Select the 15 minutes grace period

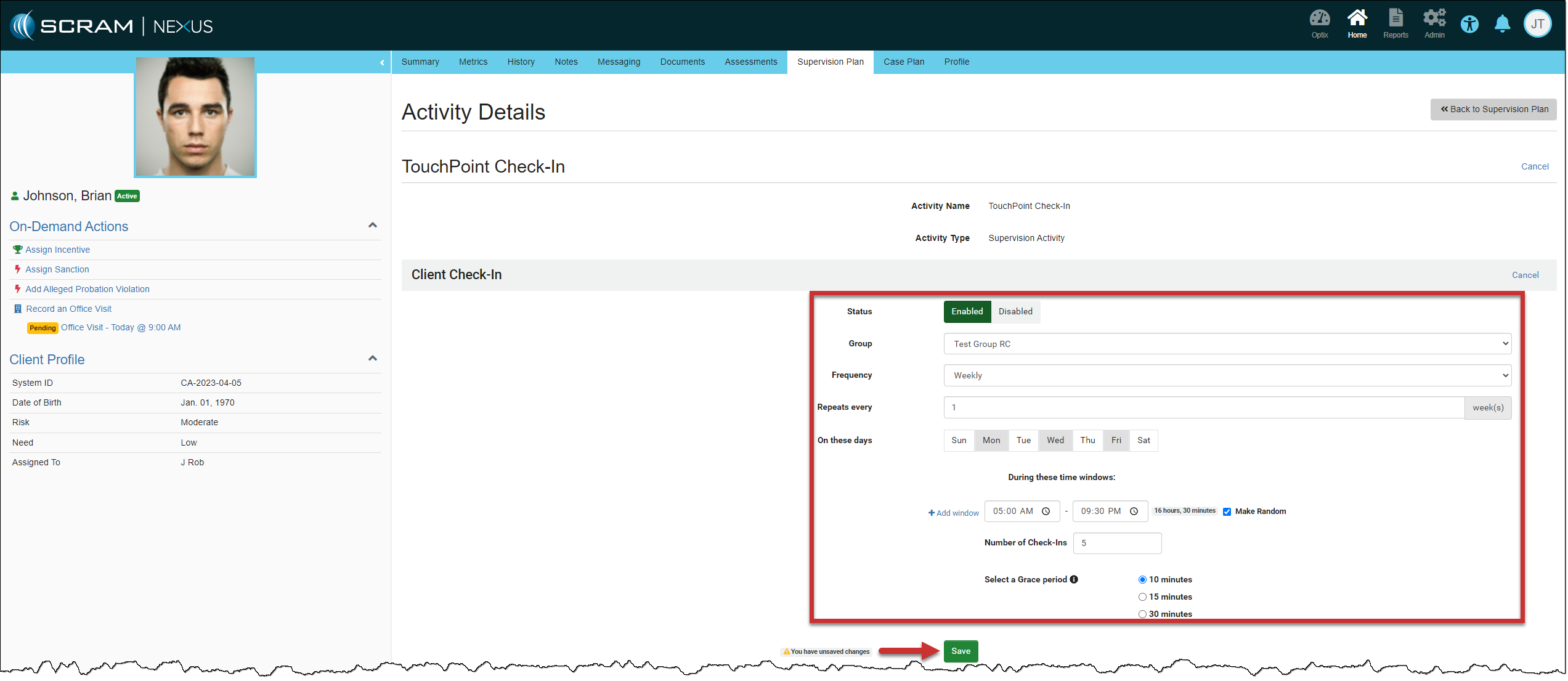tap(1143, 597)
